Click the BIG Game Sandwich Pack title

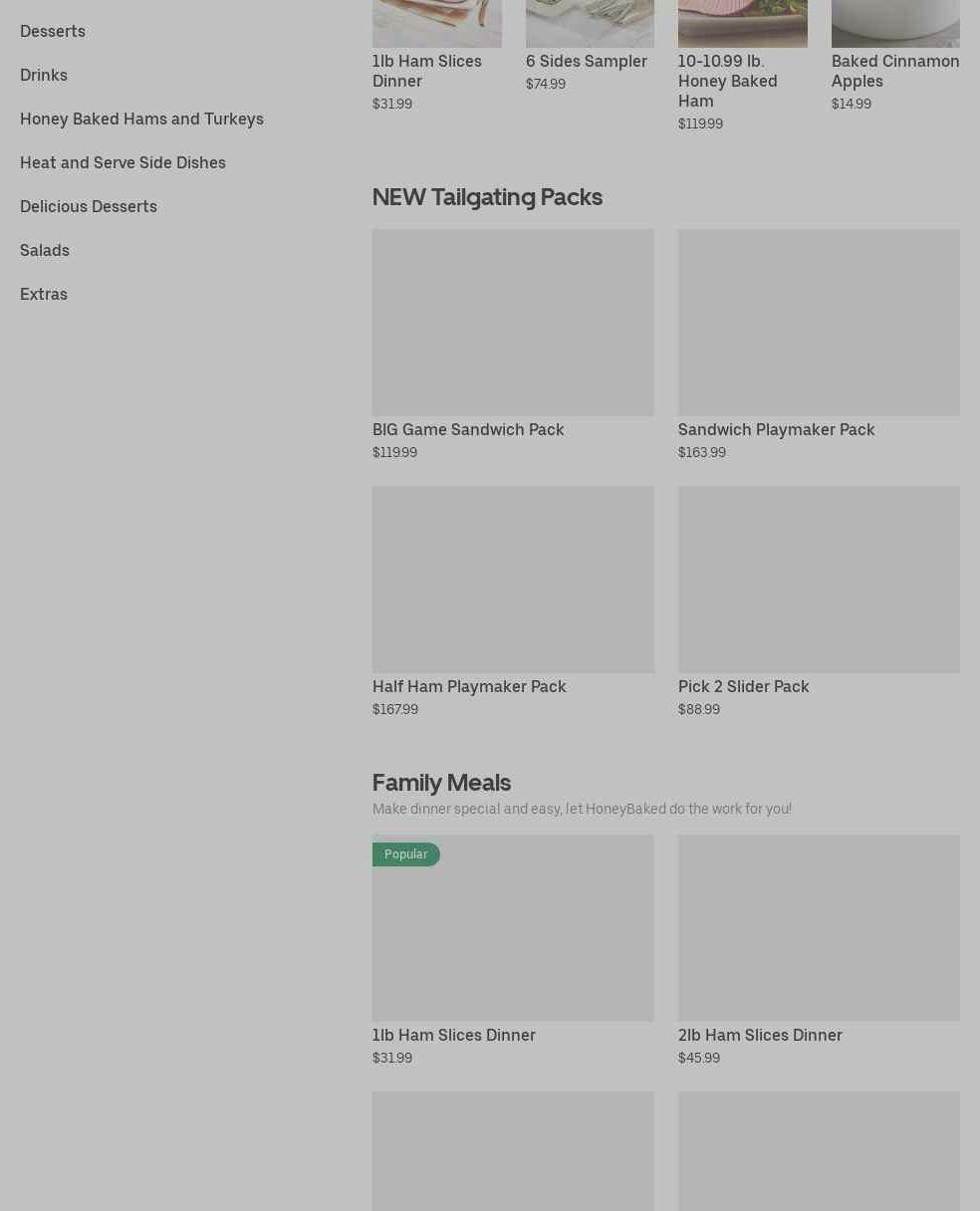468,429
